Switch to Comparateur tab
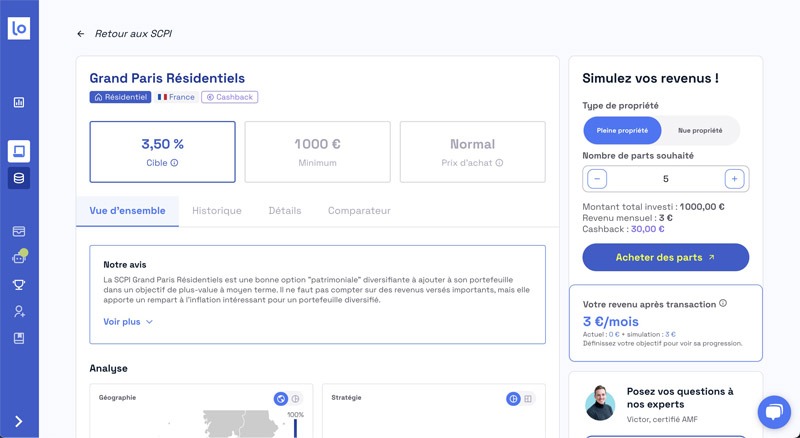 click(x=359, y=211)
